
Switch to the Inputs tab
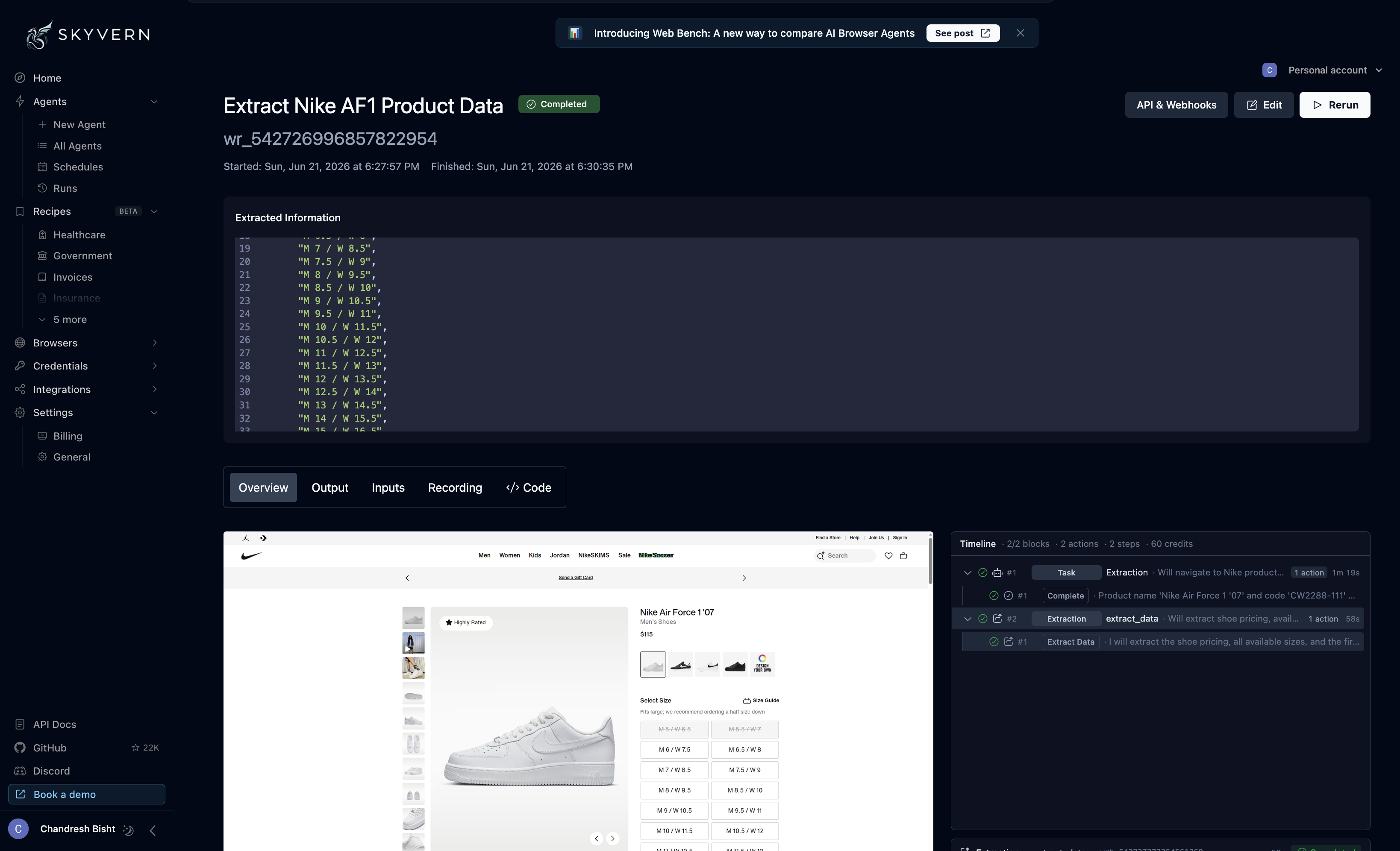[x=388, y=487]
